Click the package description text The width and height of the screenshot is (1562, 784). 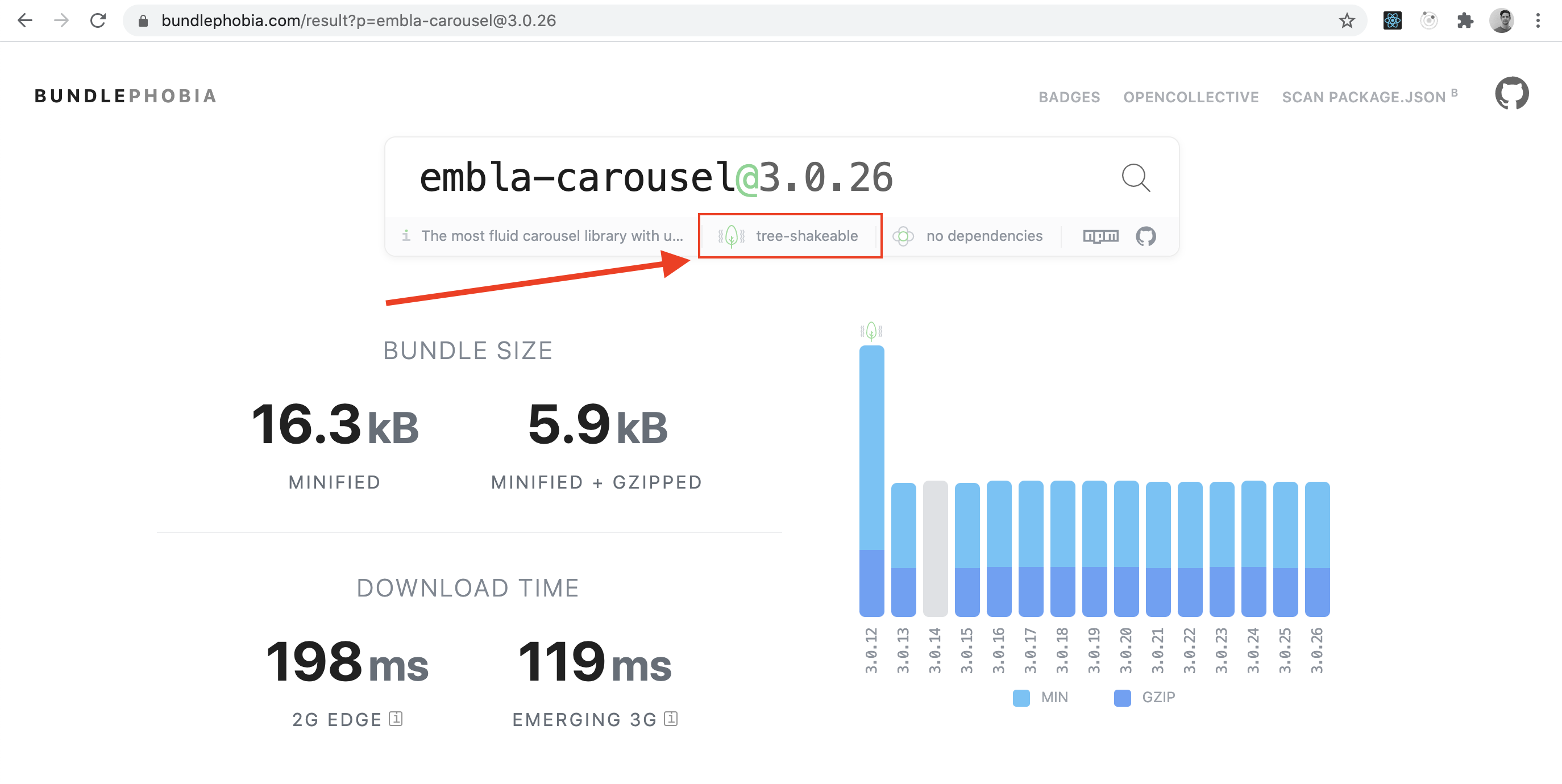552,236
